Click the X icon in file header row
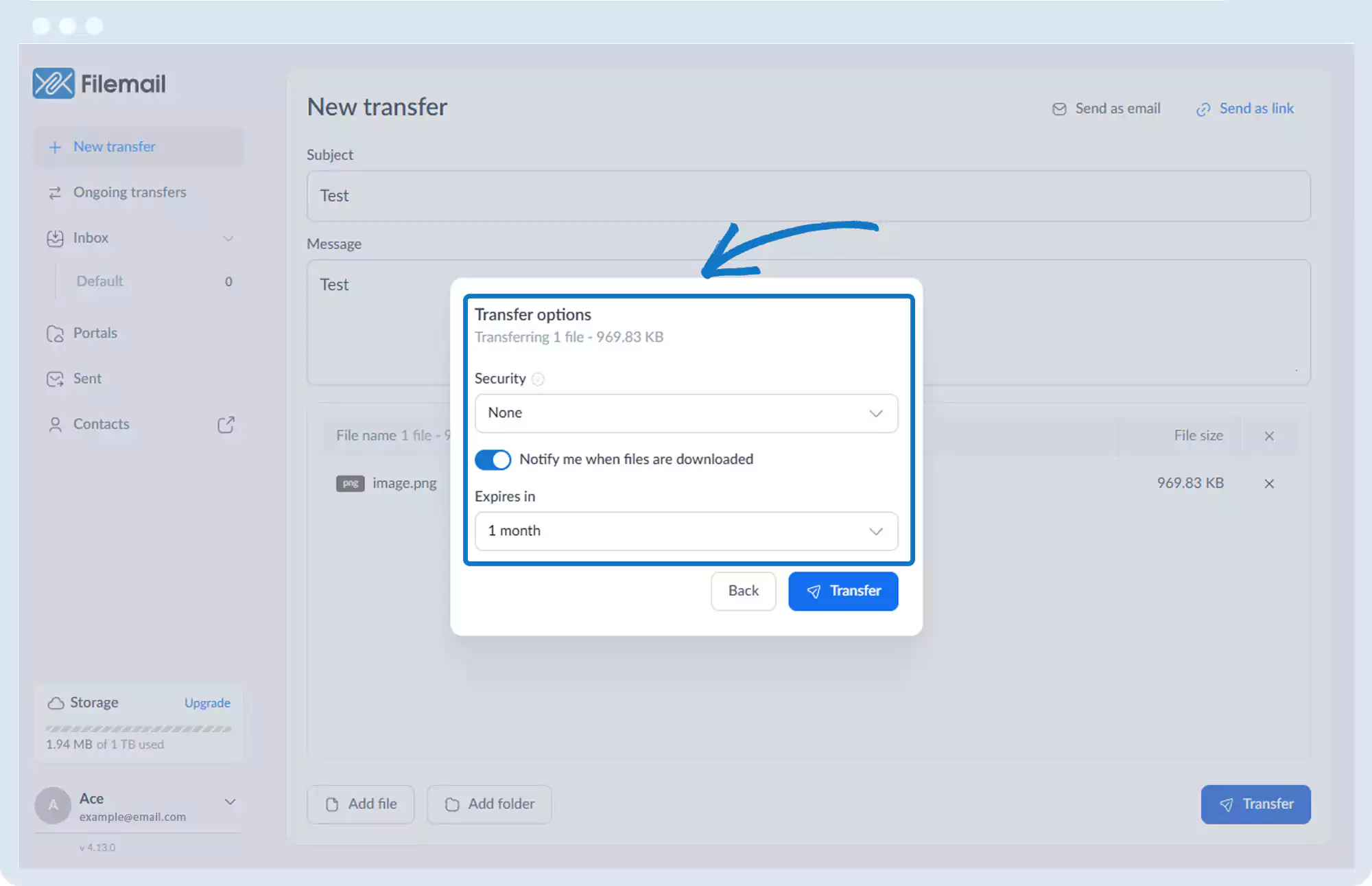This screenshot has height=886, width=1372. click(1269, 436)
